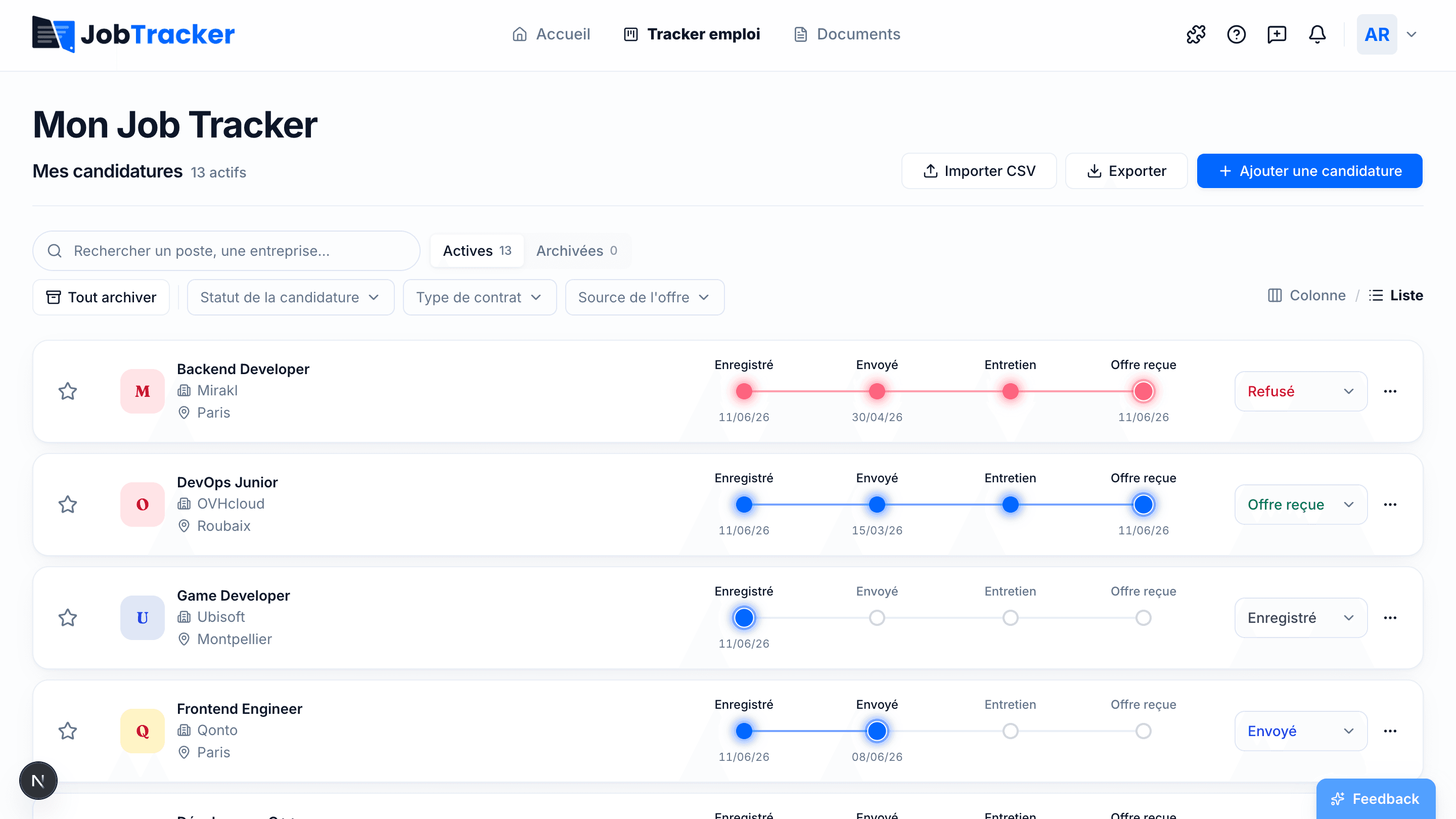Open more options for Backend Developer
This screenshot has height=819, width=1456.
1390,391
